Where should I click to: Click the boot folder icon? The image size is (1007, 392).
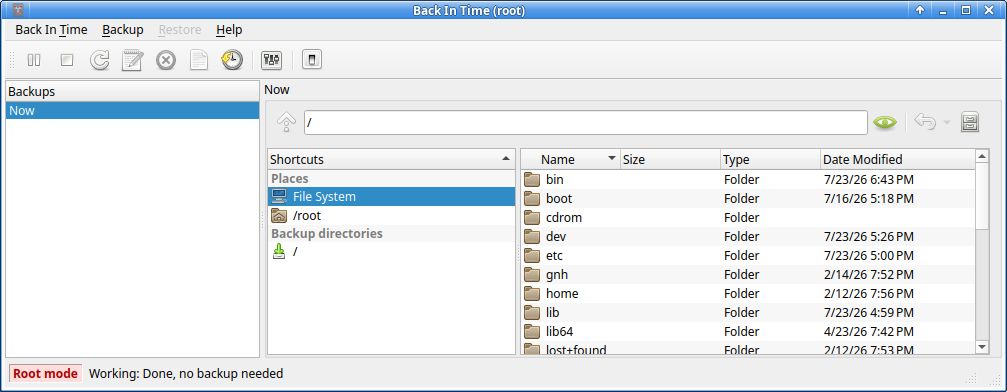pos(532,199)
